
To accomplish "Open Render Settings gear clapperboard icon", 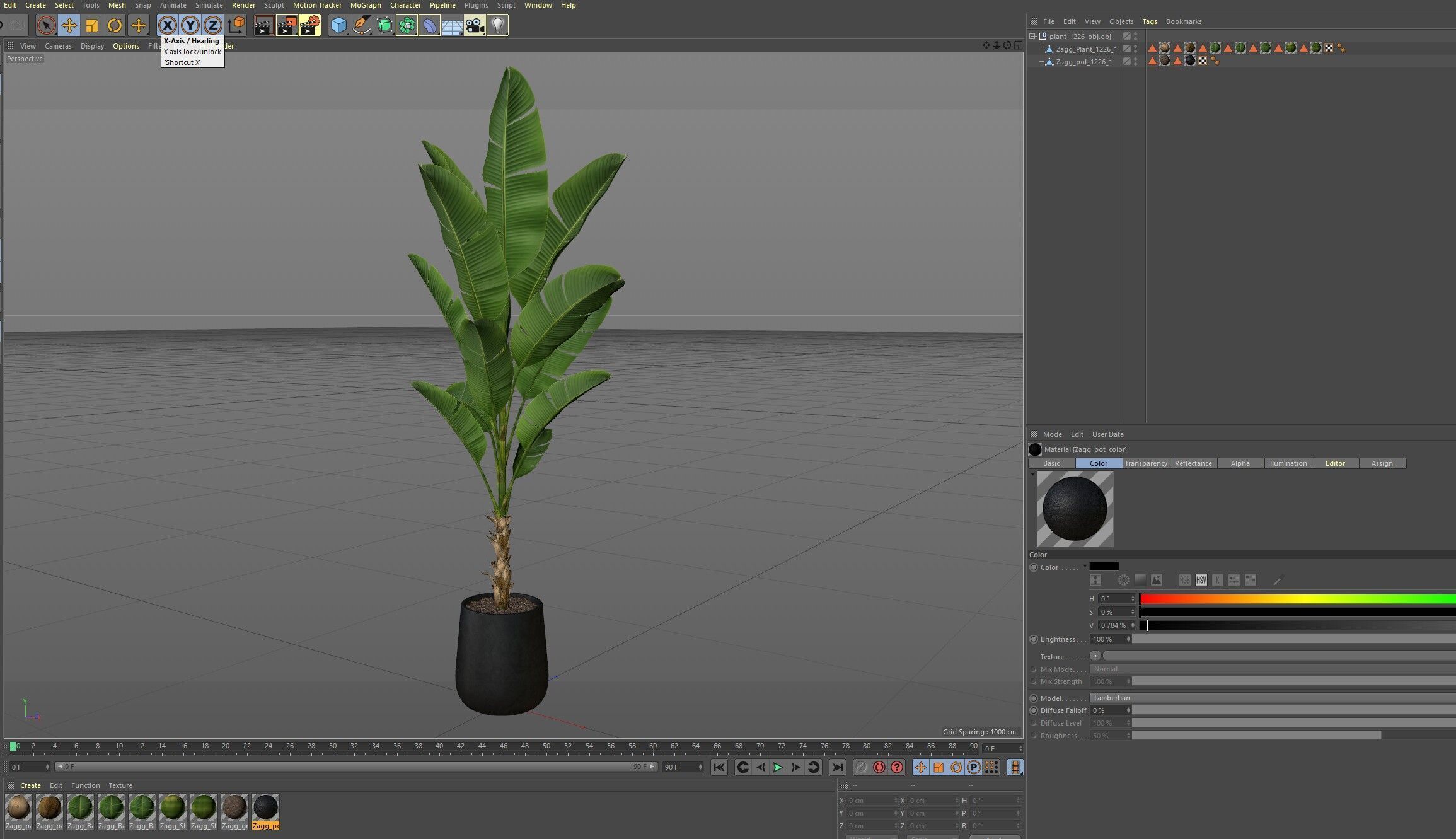I will [x=309, y=26].
